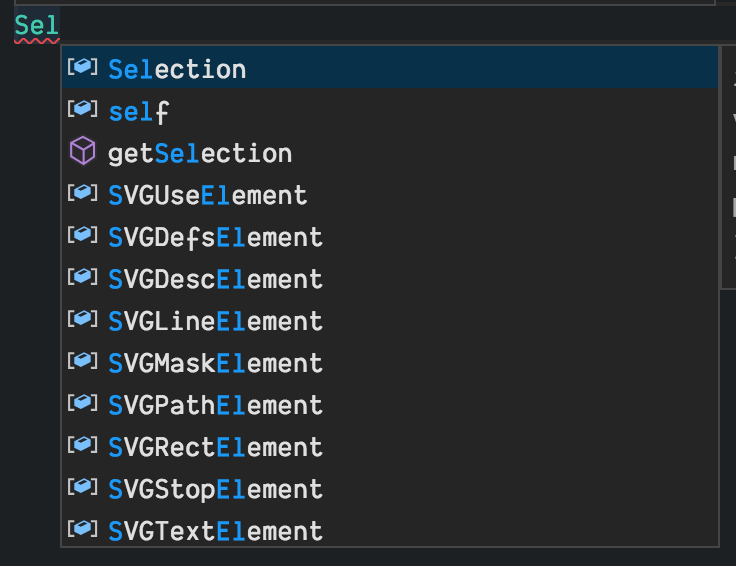Choose the SVGRectElement suggestion
The width and height of the screenshot is (736, 566).
click(215, 447)
